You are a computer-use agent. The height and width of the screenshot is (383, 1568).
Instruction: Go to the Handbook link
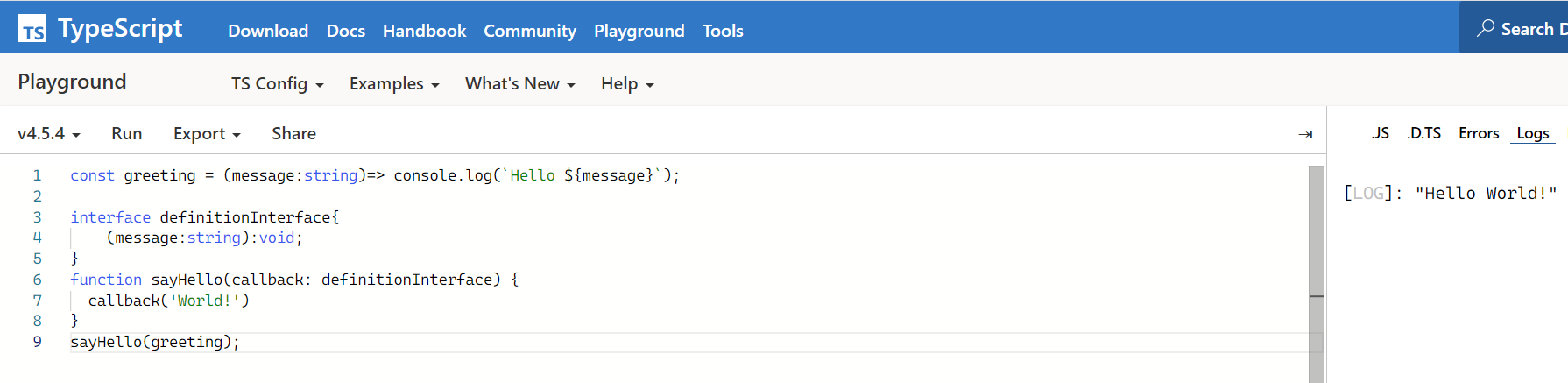424,31
